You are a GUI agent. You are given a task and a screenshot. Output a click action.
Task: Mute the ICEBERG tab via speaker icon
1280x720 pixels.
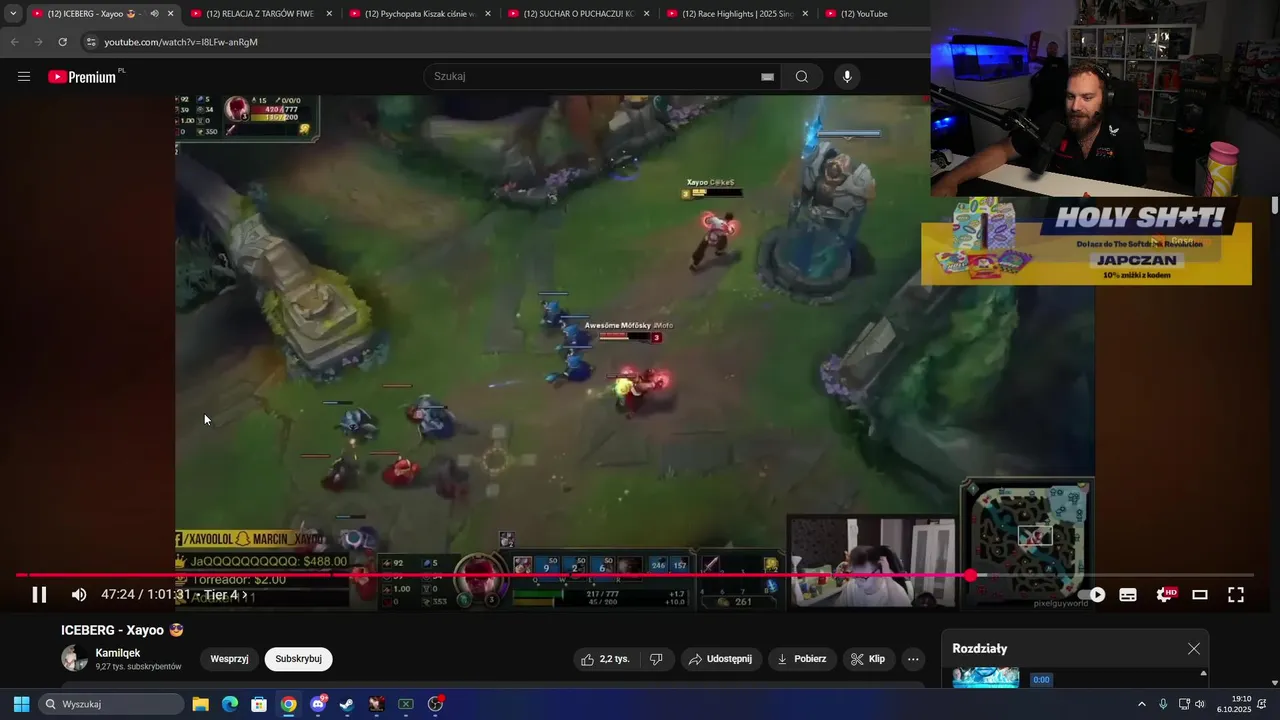(x=154, y=14)
